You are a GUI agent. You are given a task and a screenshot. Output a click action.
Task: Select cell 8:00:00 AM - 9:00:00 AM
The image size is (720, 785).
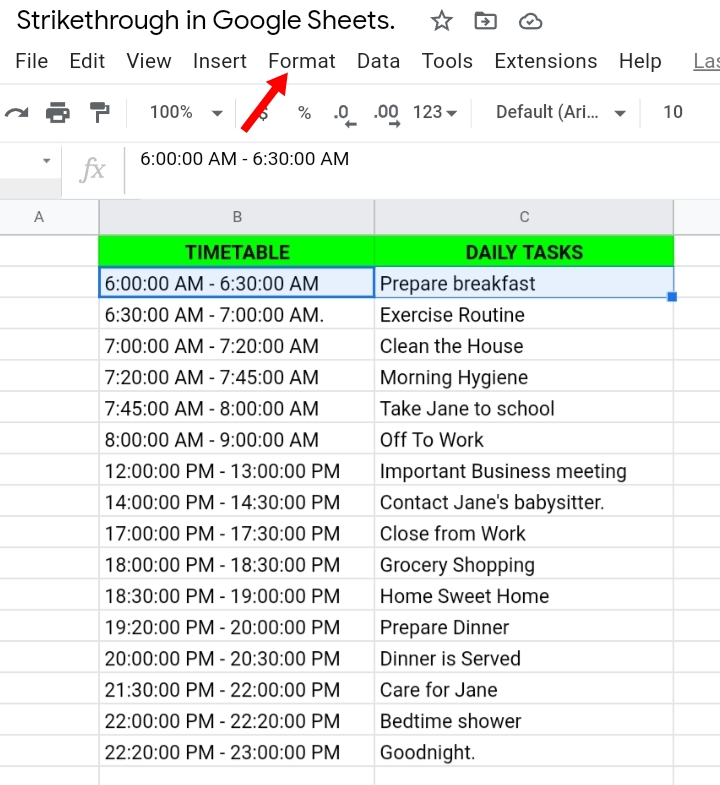click(237, 439)
